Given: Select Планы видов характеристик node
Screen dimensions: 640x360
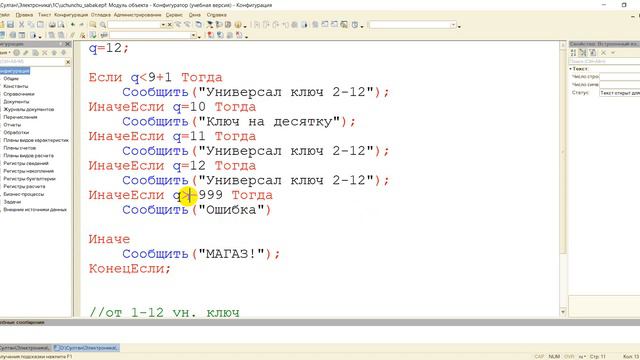Looking at the screenshot, I should tap(36, 140).
